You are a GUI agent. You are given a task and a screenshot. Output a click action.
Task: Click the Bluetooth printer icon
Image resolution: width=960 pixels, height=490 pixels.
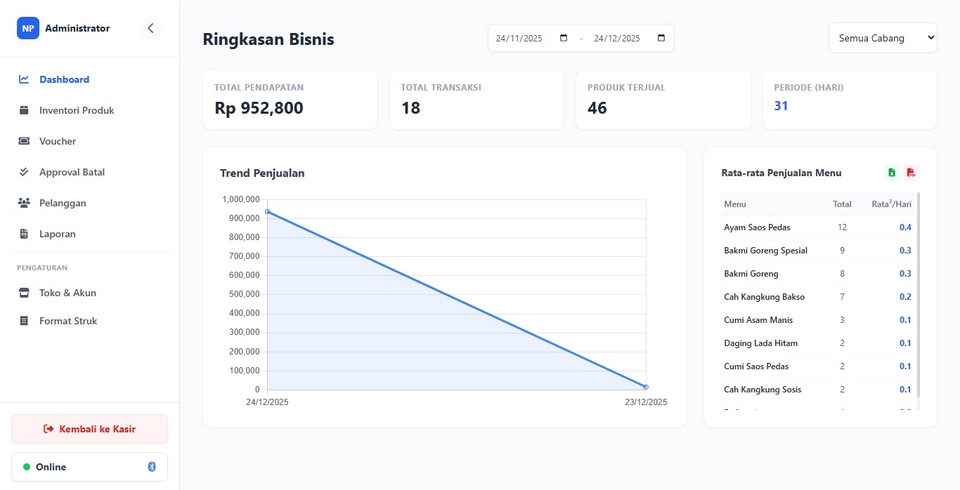[152, 467]
